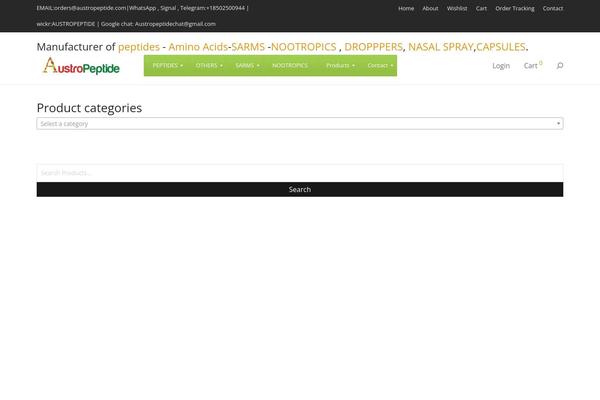
Task: Click the NASAL SPRAY link in tagline
Action: pos(441,47)
